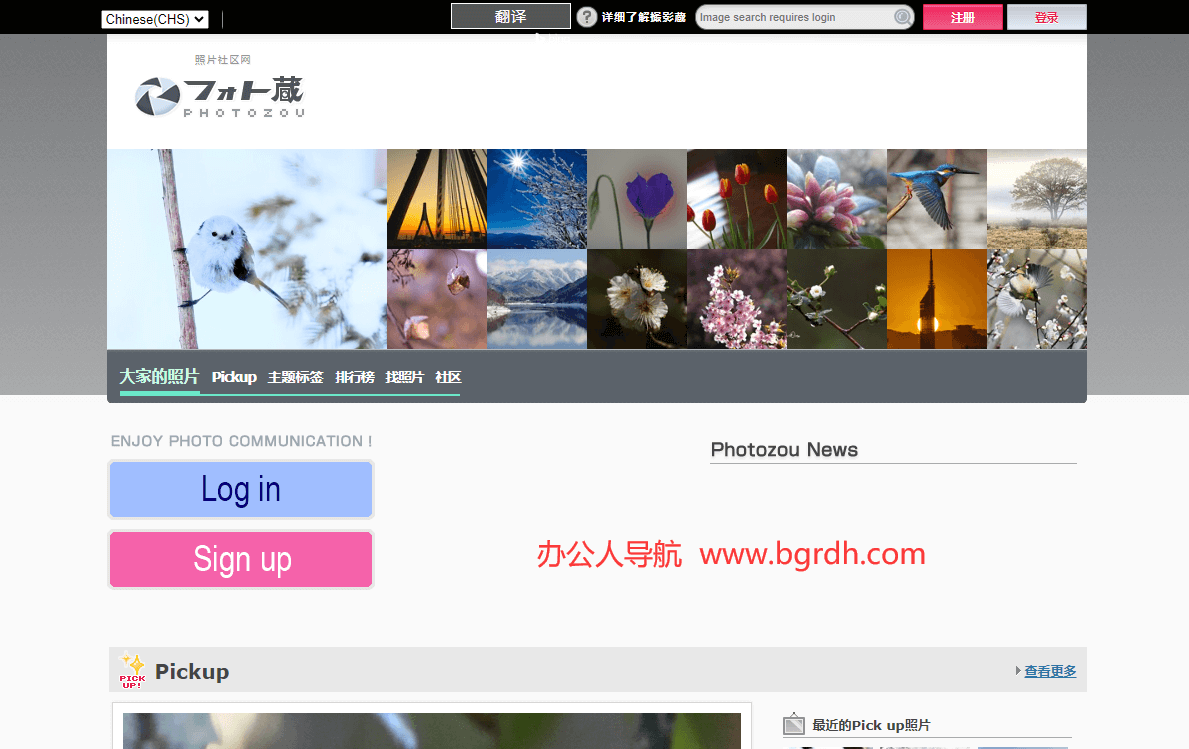
Task: Click the picture frame icon beside 最近的Pick up照片
Action: (795, 724)
